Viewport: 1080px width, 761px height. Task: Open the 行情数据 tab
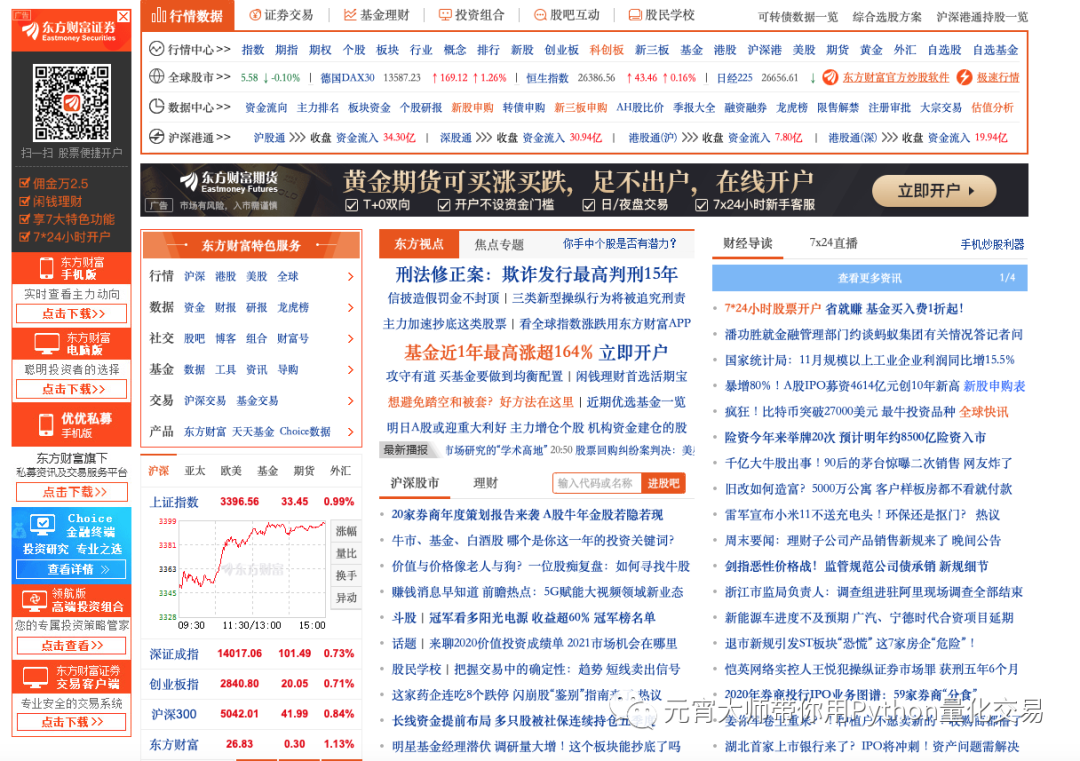[x=187, y=15]
